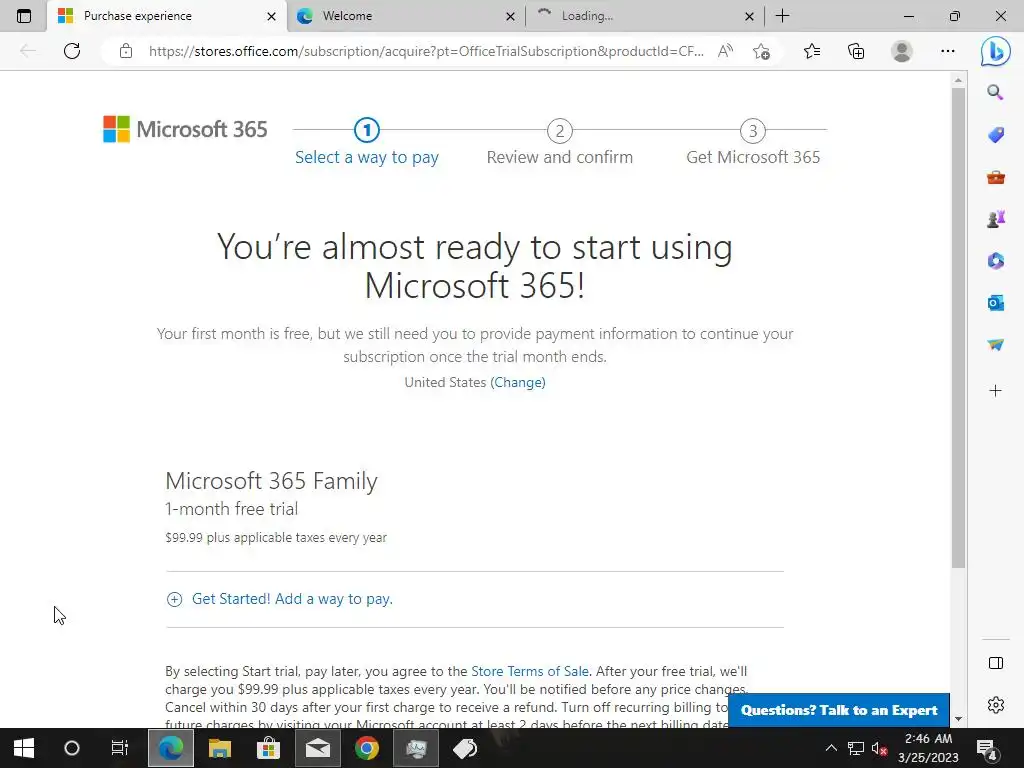Screen dimensions: 1024x768
Task: Open the browser profile icon
Action: coord(902,51)
